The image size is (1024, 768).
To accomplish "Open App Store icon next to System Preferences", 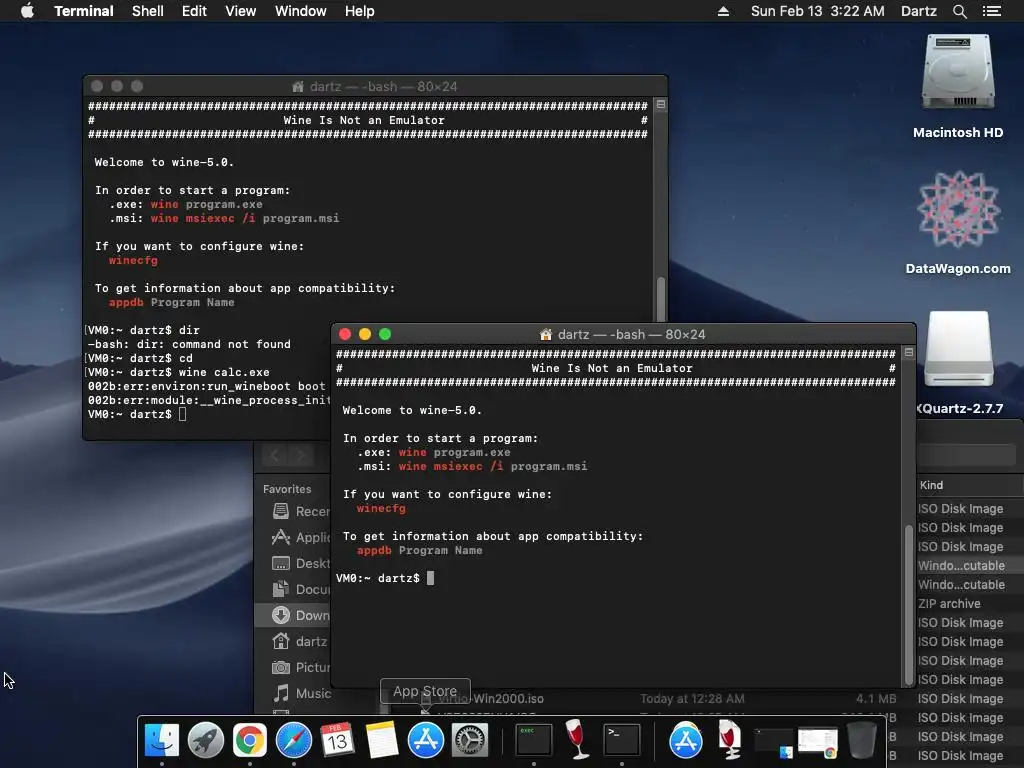I will point(426,740).
